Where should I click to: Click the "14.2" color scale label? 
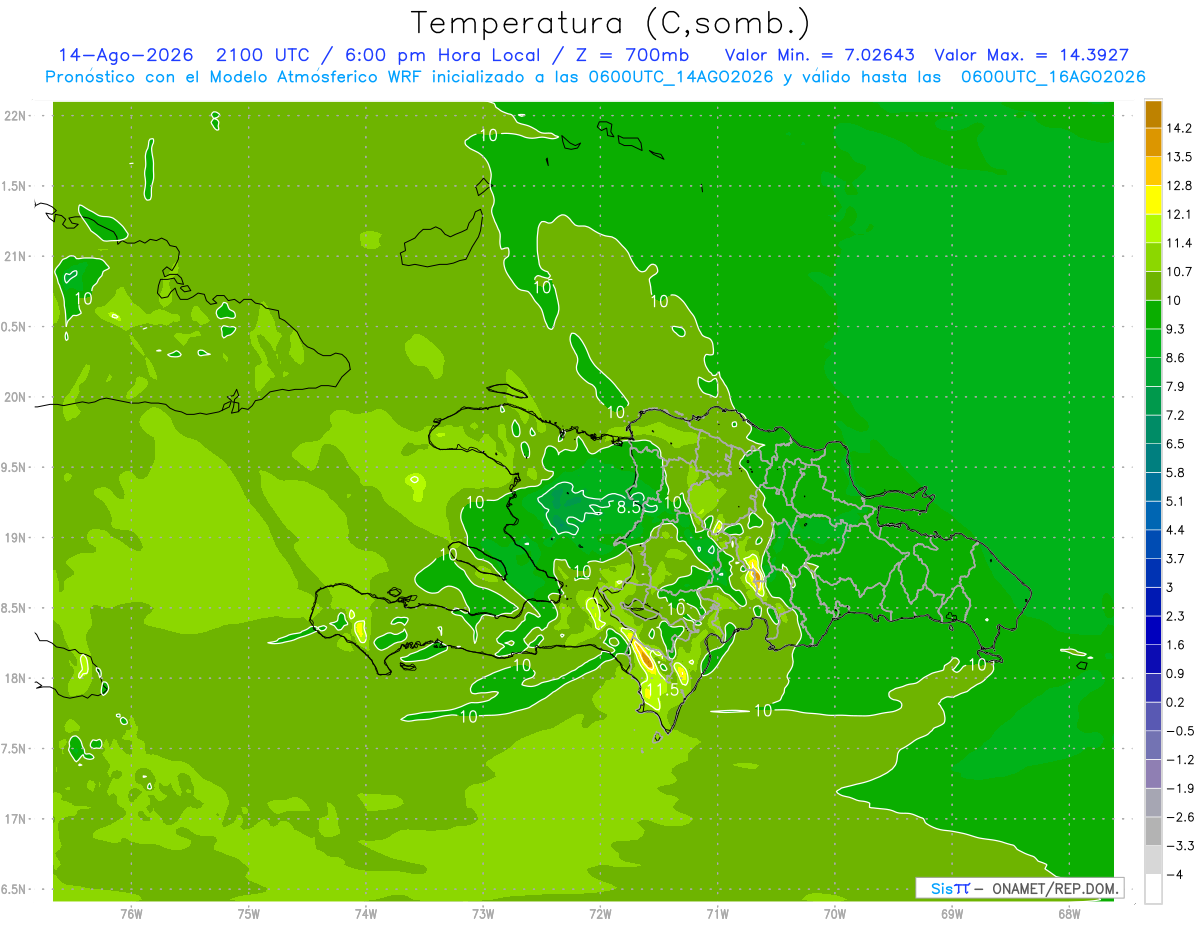(1179, 128)
